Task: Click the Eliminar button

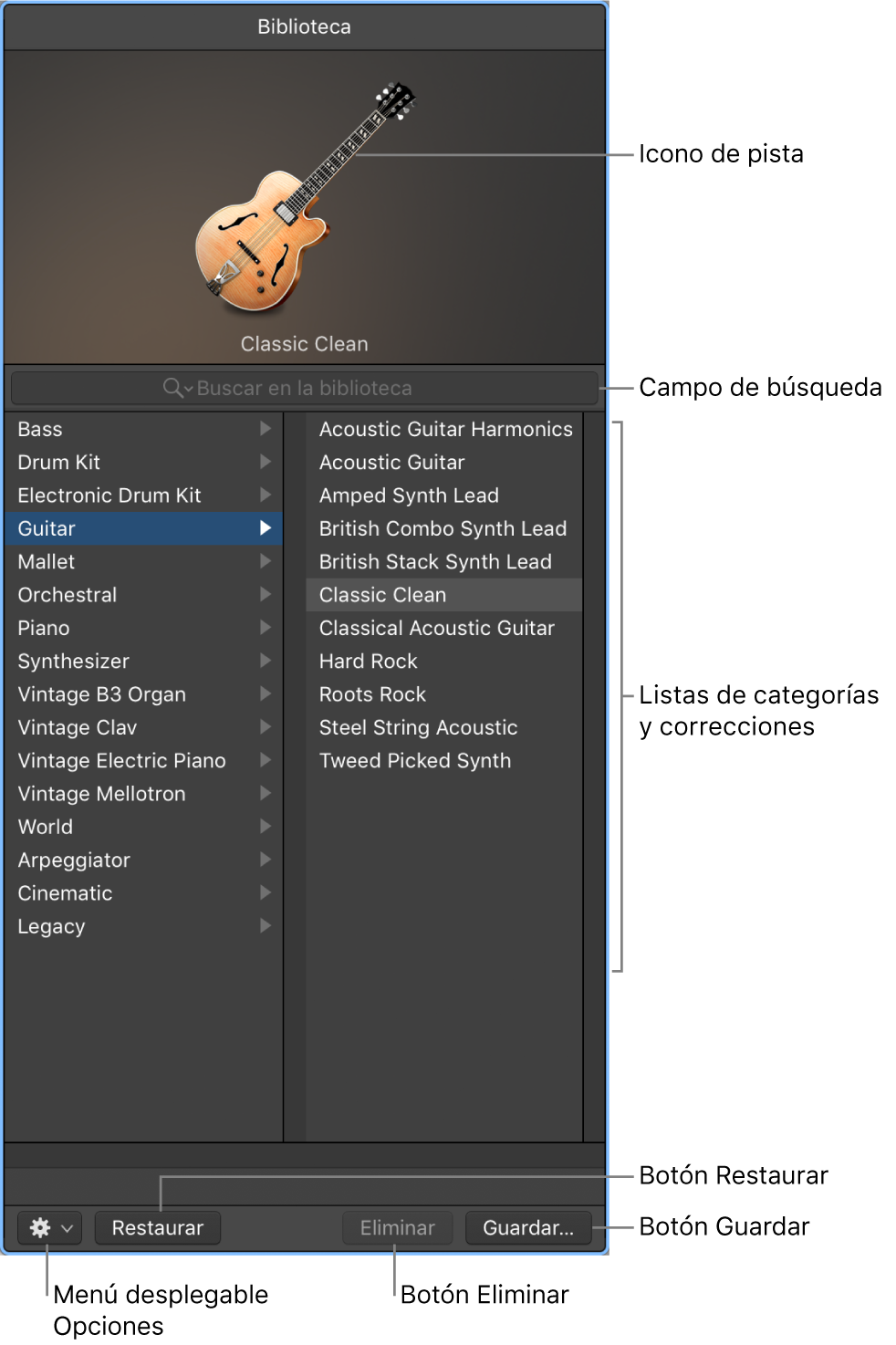Action: pyautogui.click(x=398, y=1227)
